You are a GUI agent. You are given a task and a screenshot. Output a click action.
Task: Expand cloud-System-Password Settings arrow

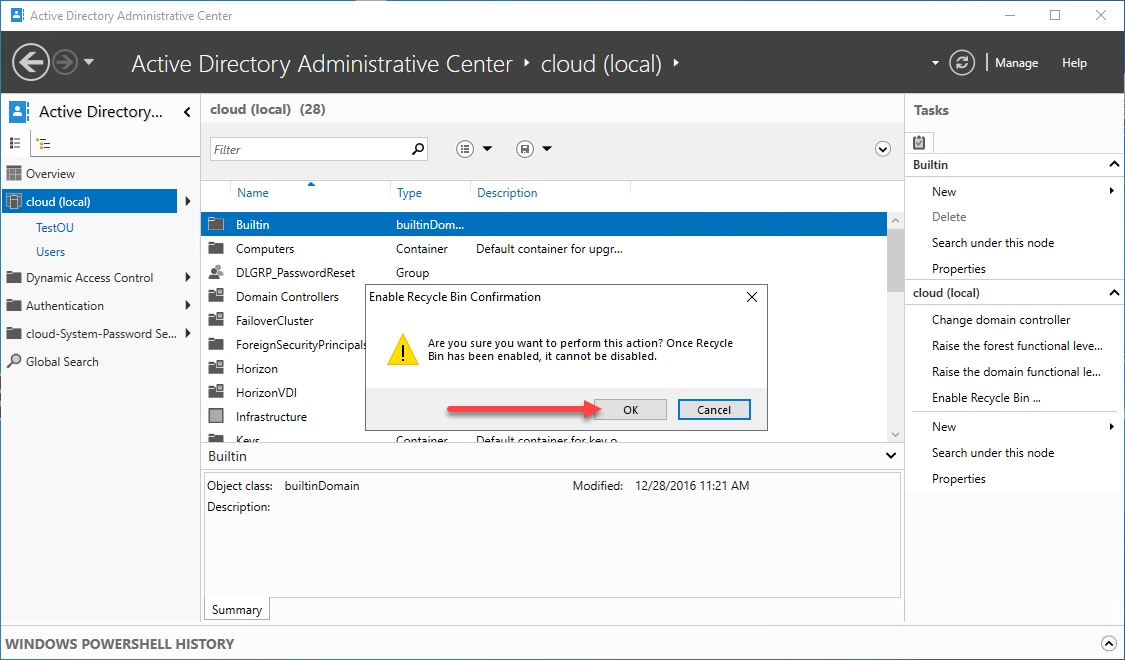pyautogui.click(x=188, y=334)
